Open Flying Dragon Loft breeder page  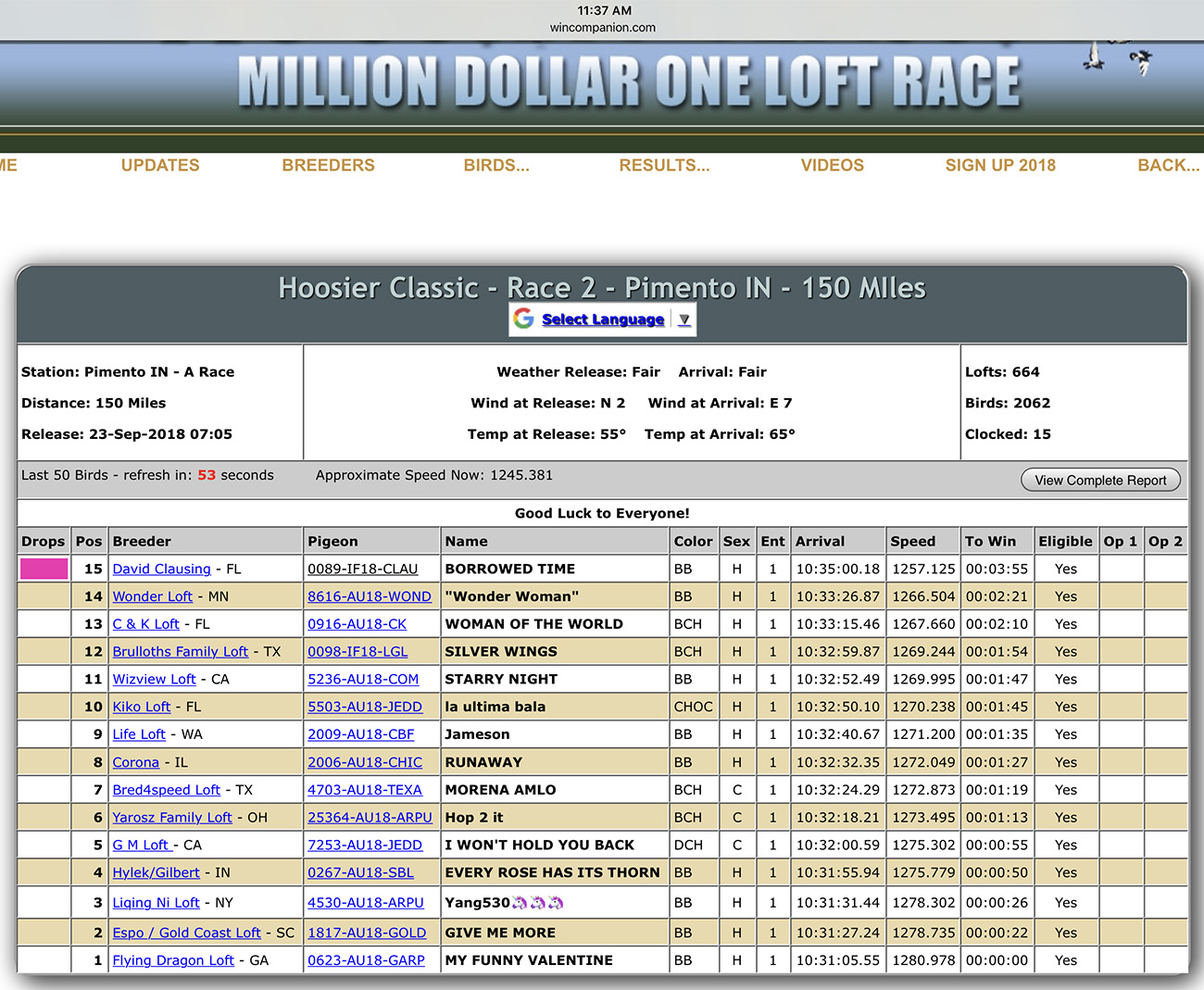[173, 960]
